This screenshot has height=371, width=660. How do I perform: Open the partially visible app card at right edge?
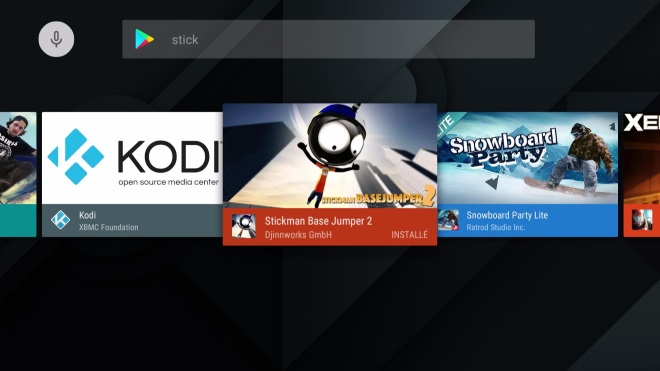(x=641, y=174)
